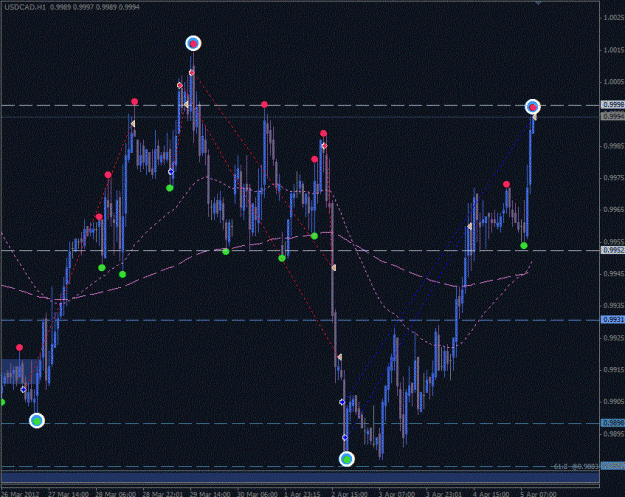Click the 0.9955 price scale value

[x=614, y=242]
